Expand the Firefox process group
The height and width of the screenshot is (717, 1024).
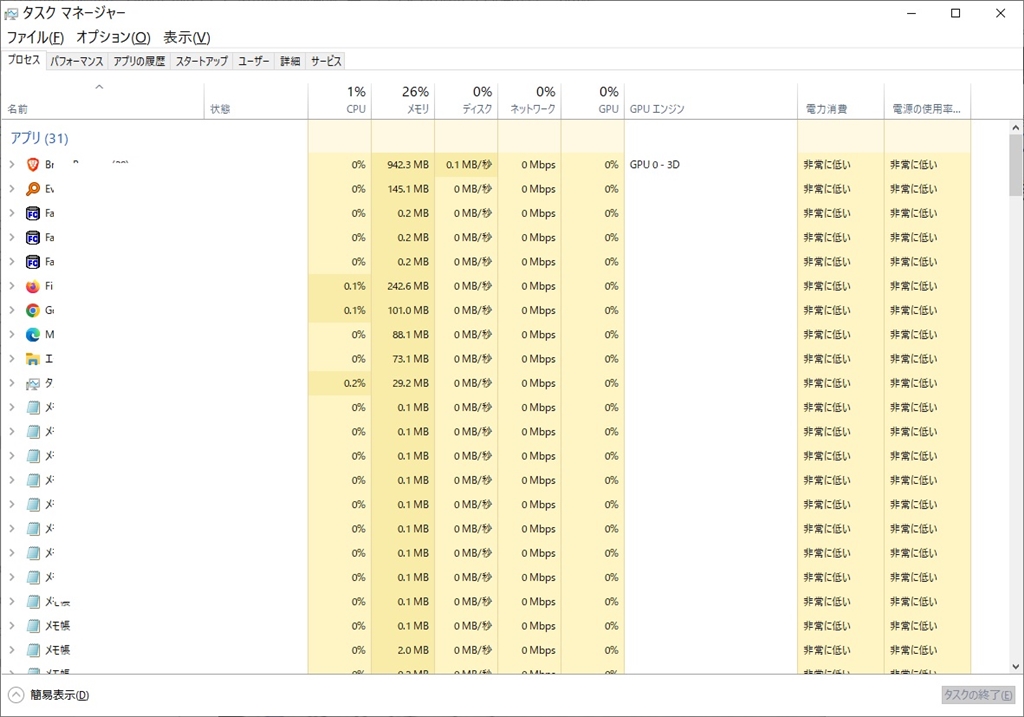point(12,286)
